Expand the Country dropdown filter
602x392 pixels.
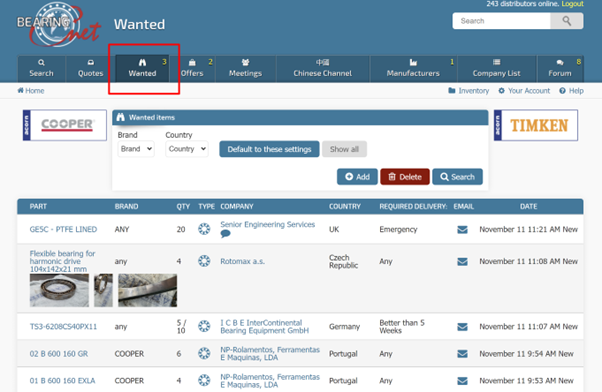coord(187,149)
